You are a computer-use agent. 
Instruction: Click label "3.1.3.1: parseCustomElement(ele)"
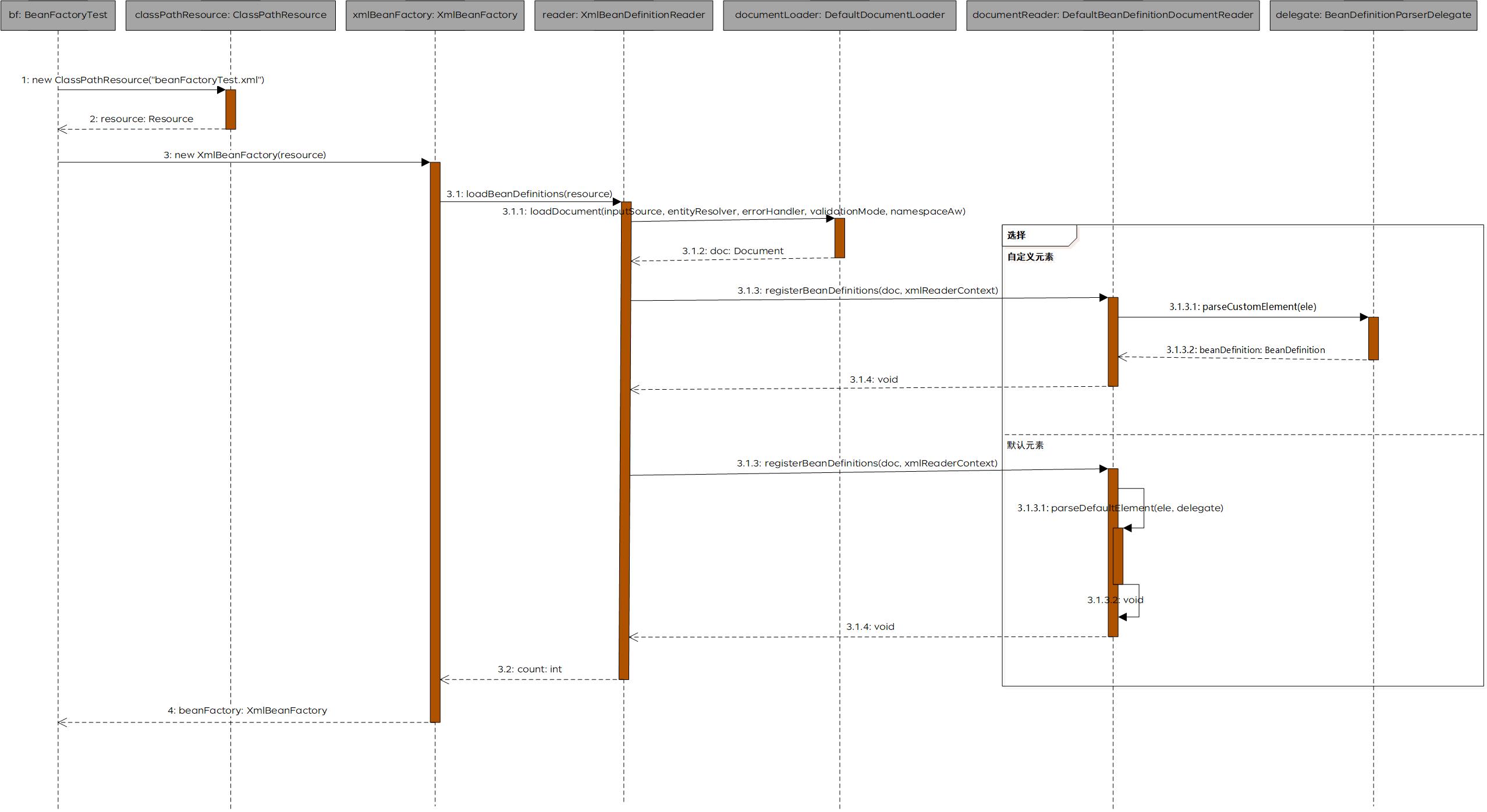pyautogui.click(x=1243, y=307)
